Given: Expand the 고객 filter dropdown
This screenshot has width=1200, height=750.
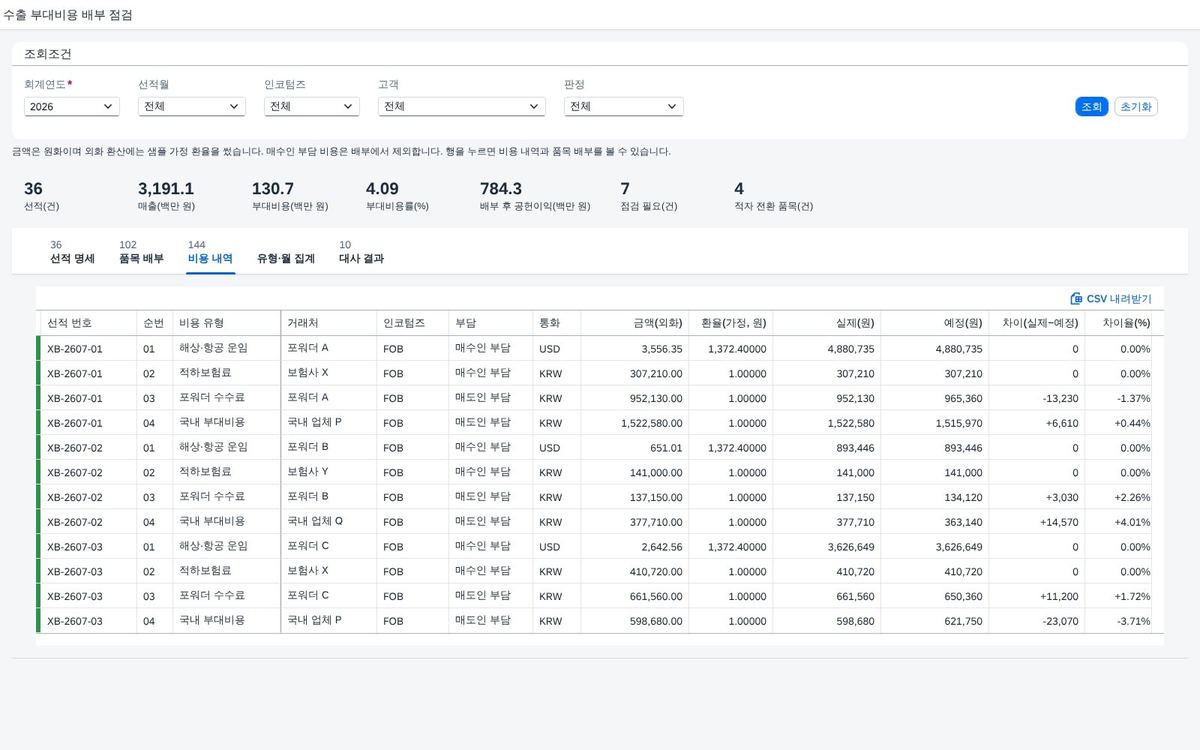Looking at the screenshot, I should pos(462,106).
